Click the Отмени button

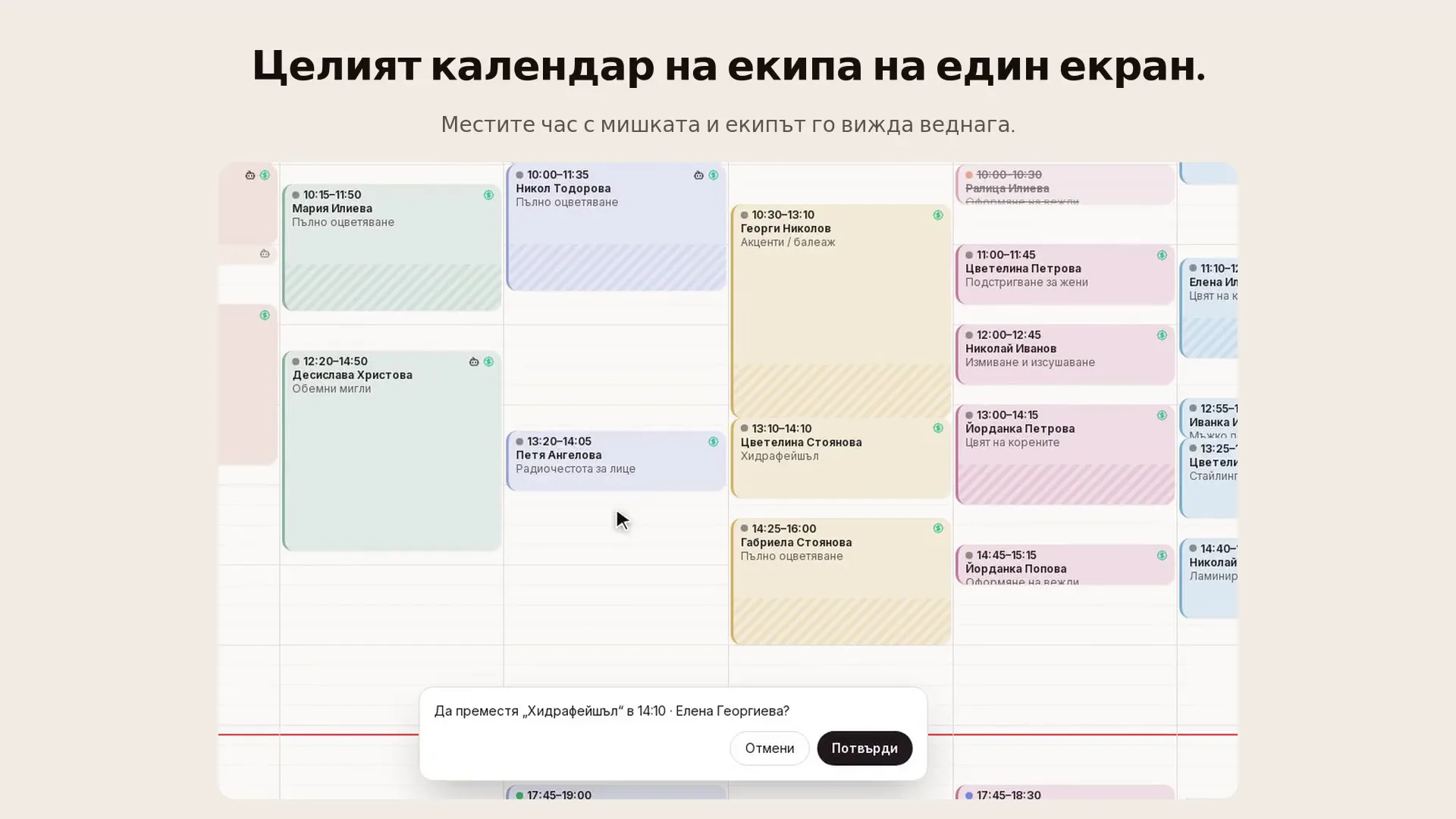coord(769,748)
